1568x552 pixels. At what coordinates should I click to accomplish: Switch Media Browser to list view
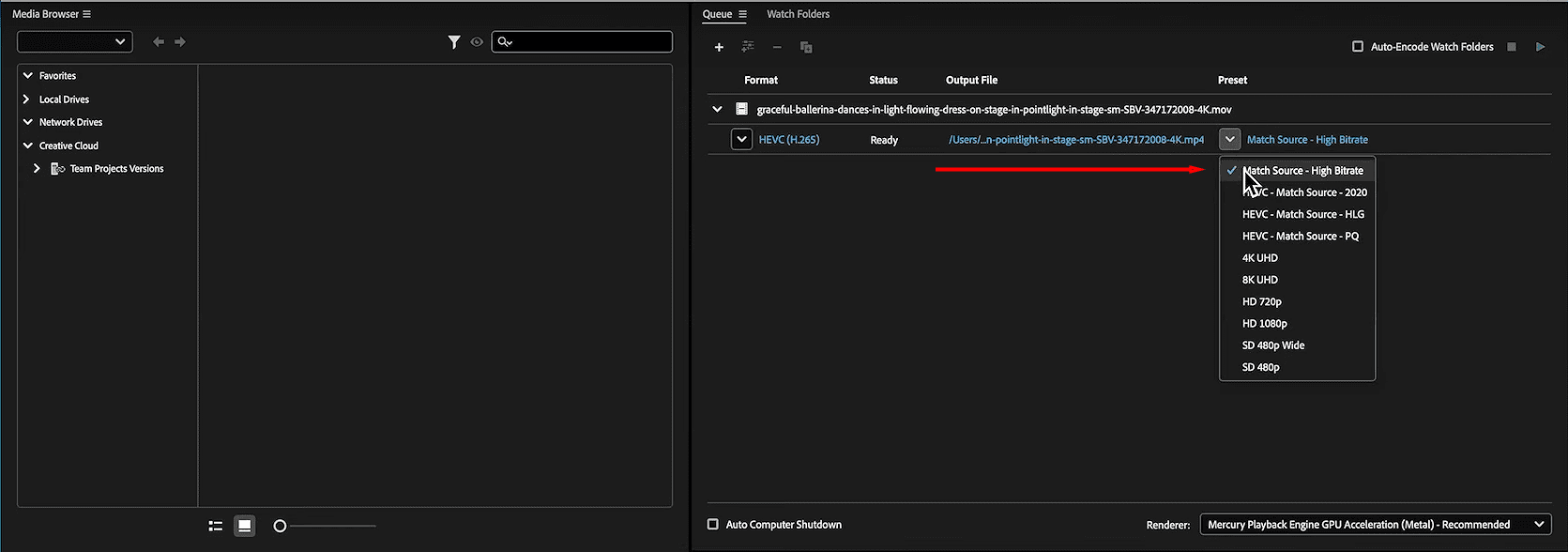(216, 527)
